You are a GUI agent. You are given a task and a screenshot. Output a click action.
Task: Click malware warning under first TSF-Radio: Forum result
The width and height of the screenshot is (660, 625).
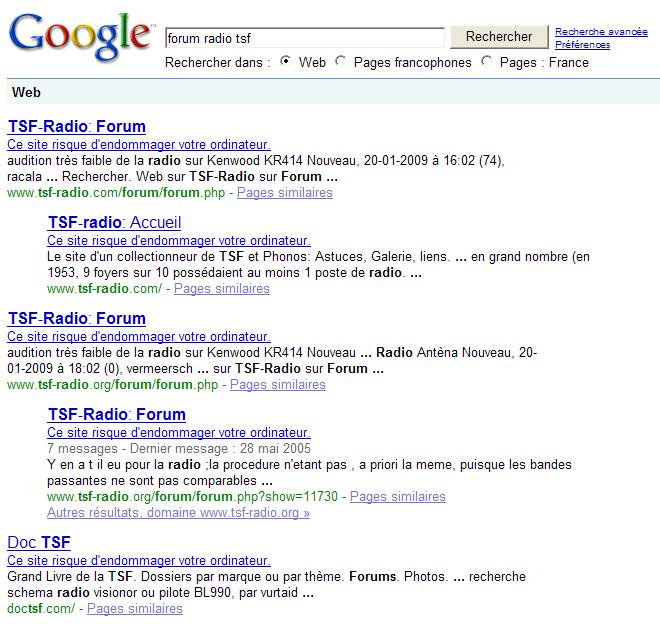139,144
